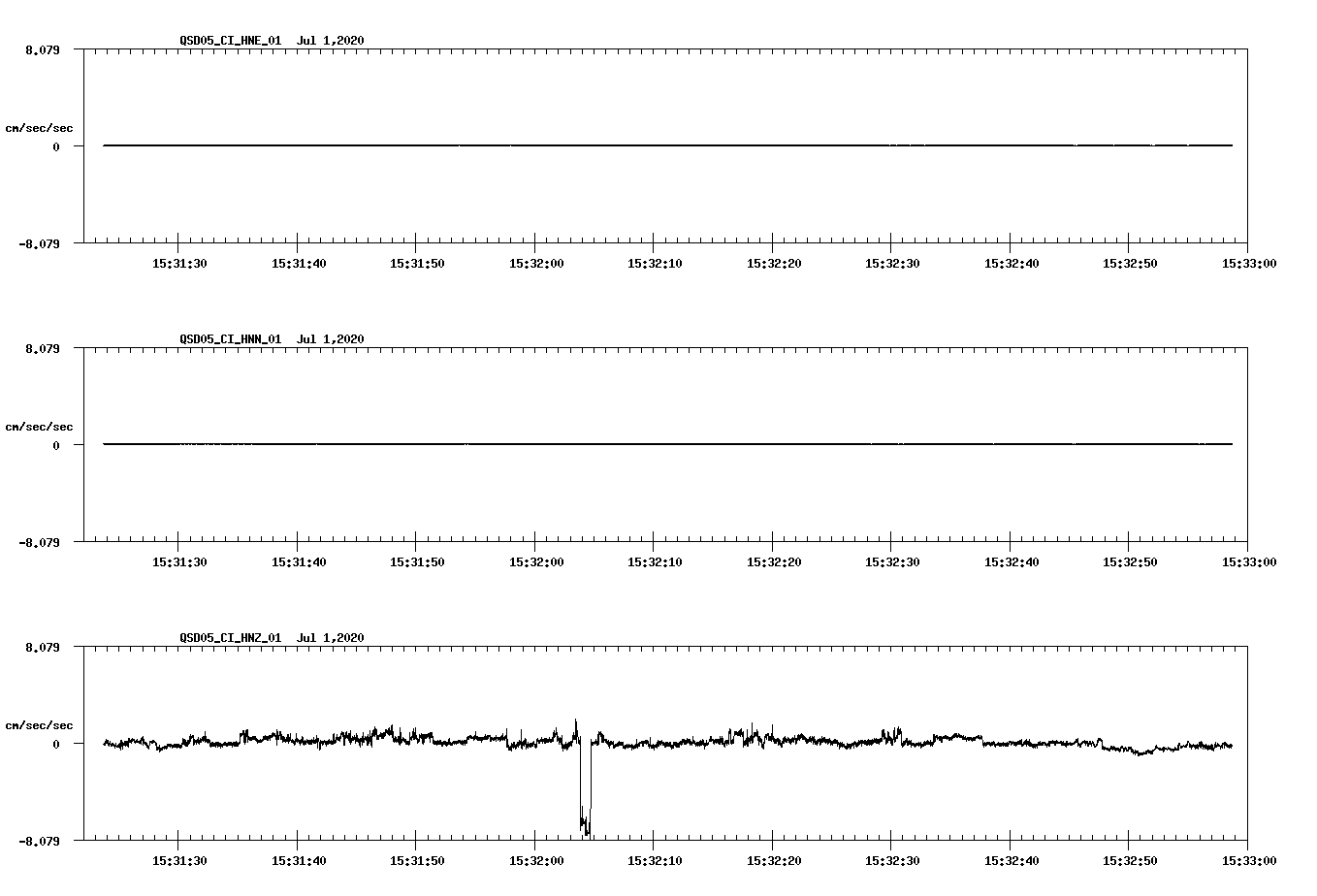The image size is (1317, 896).
Task: Click the cm/sec/sec unit label on HNZ plot
Action: click(39, 725)
